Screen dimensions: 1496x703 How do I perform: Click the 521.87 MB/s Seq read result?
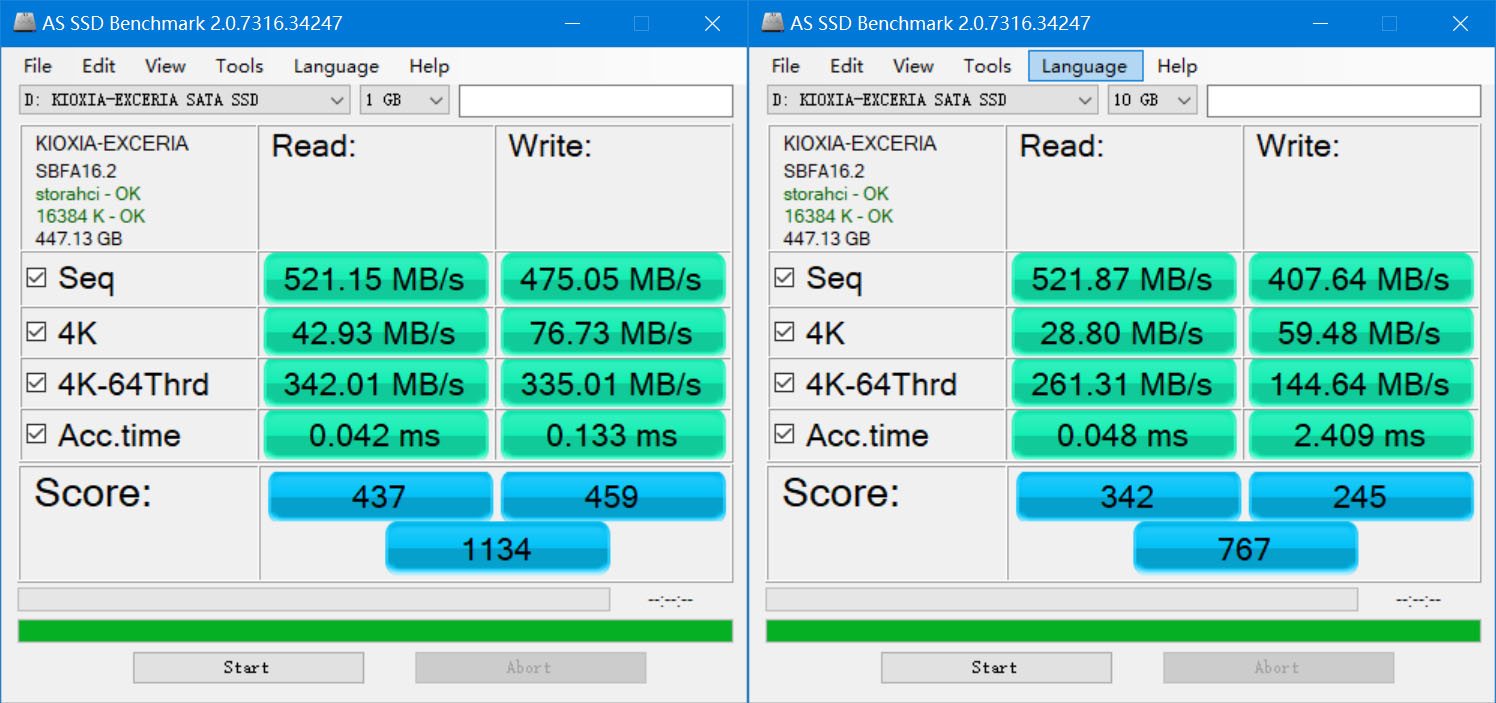click(1123, 279)
